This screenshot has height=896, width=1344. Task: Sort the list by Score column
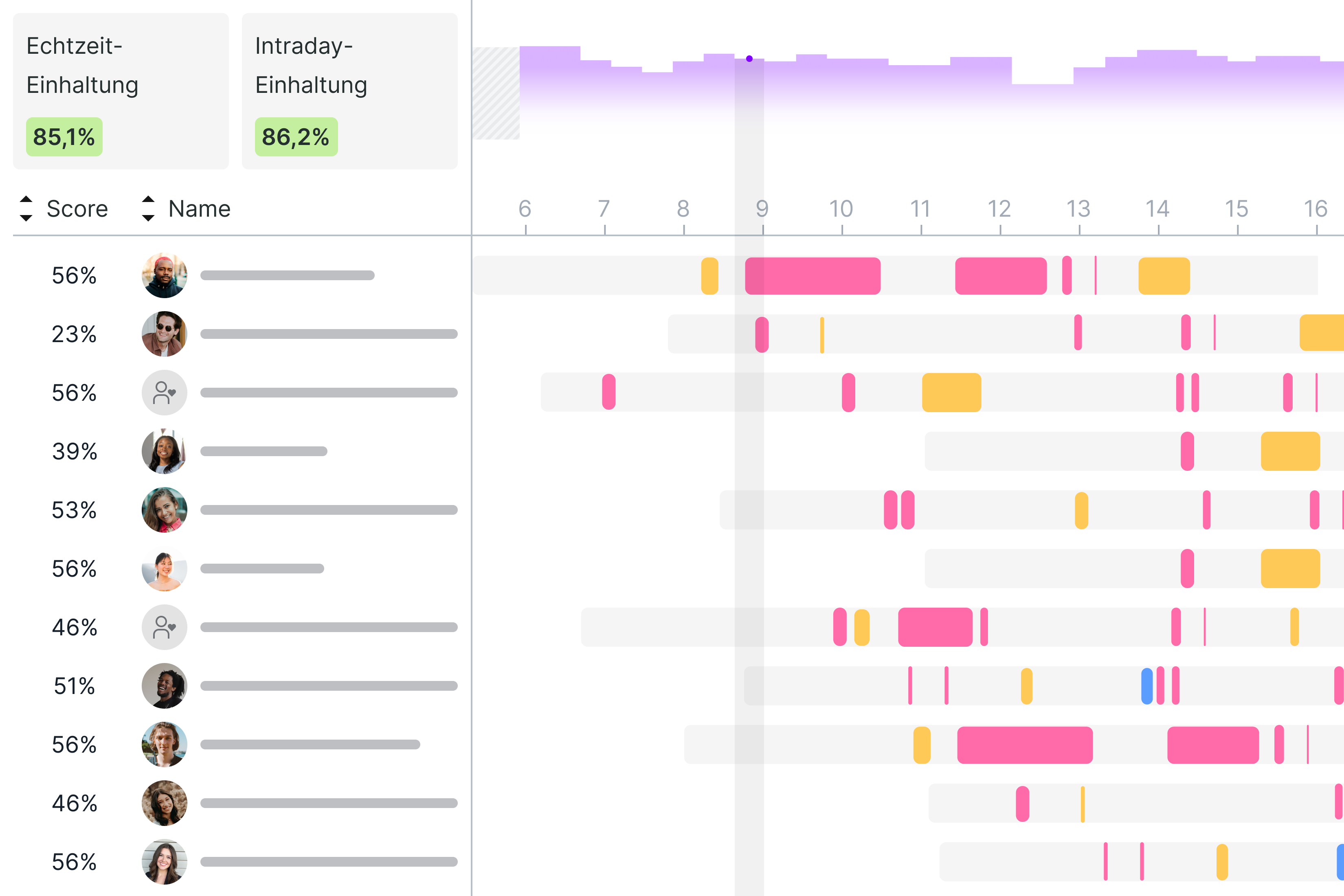coord(26,209)
